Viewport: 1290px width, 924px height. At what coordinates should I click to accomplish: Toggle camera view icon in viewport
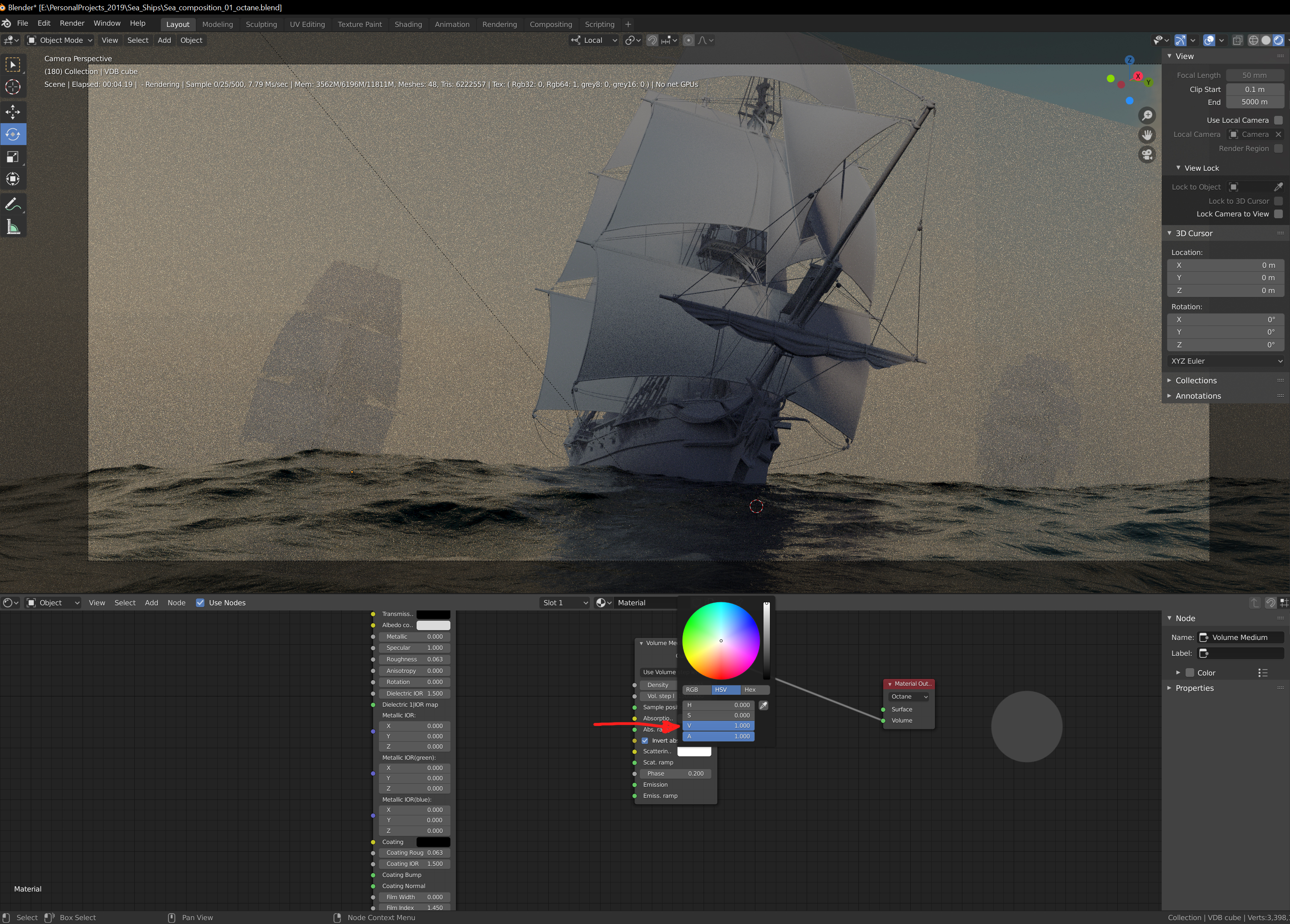click(1147, 154)
